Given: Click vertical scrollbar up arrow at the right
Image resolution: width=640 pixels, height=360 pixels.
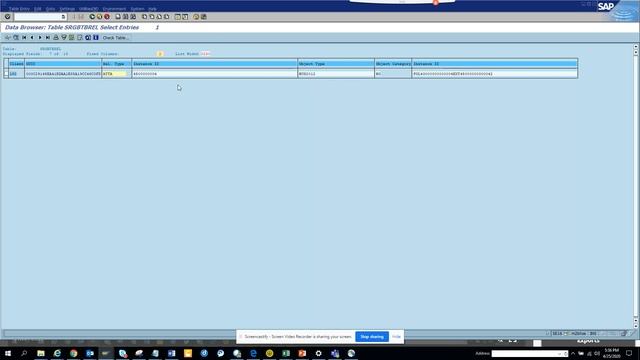Looking at the screenshot, I should tap(636, 47).
